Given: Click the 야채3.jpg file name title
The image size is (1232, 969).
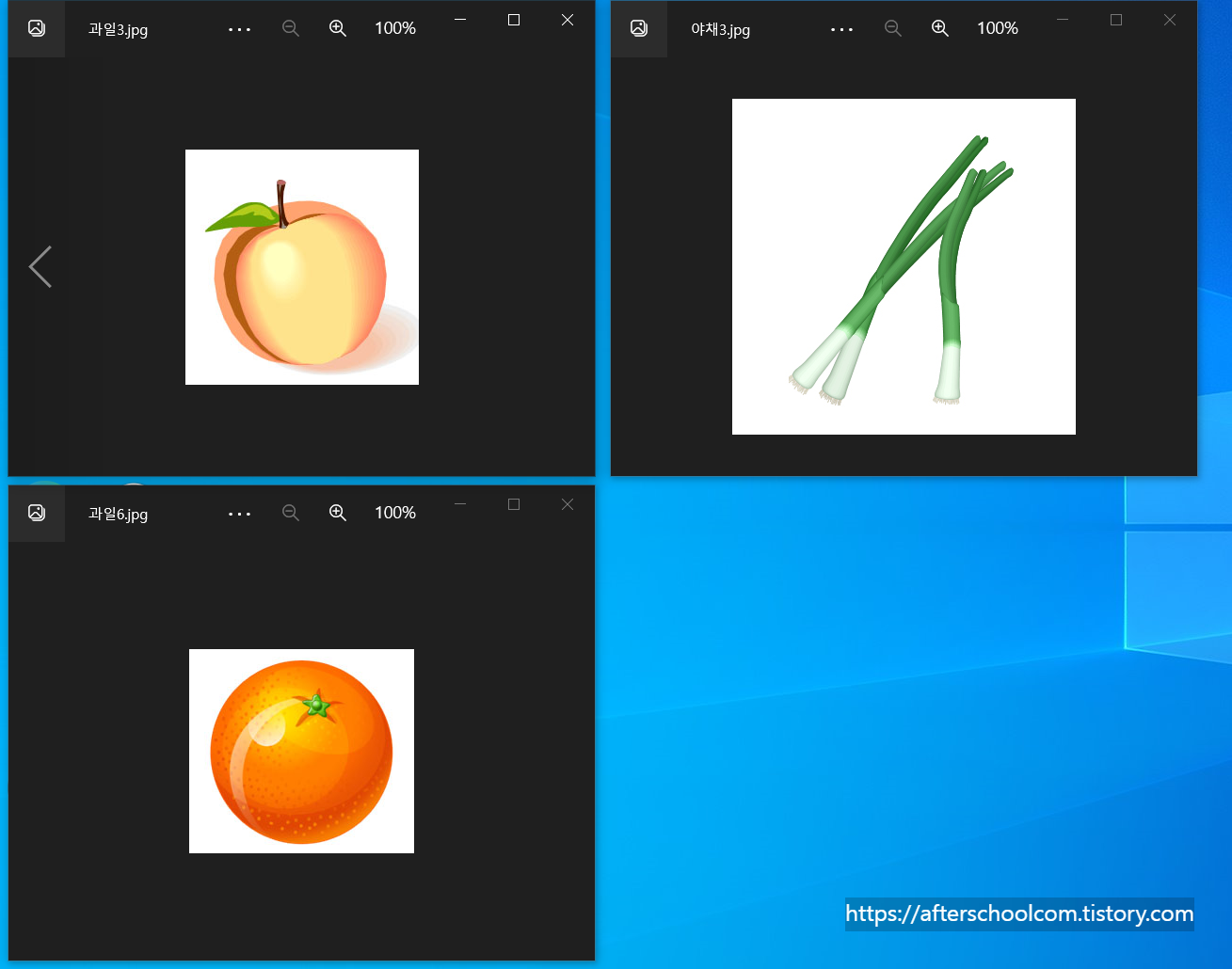Looking at the screenshot, I should pos(720,29).
